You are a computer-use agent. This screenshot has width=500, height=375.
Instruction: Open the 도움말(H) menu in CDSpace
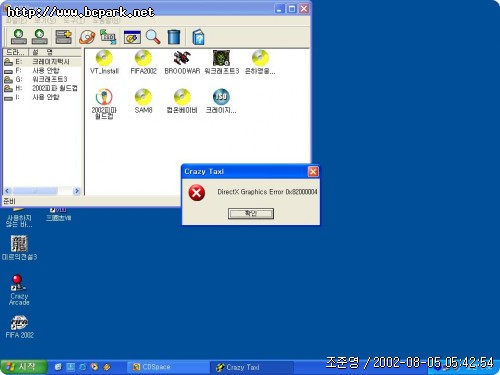pyautogui.click(x=106, y=21)
